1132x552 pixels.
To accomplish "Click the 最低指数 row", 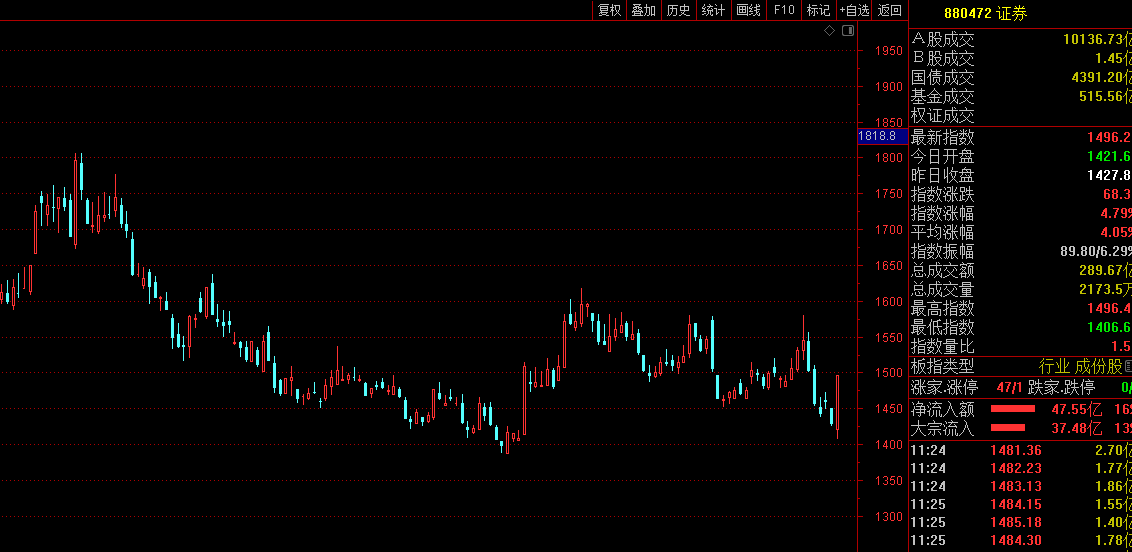I will [1021, 327].
